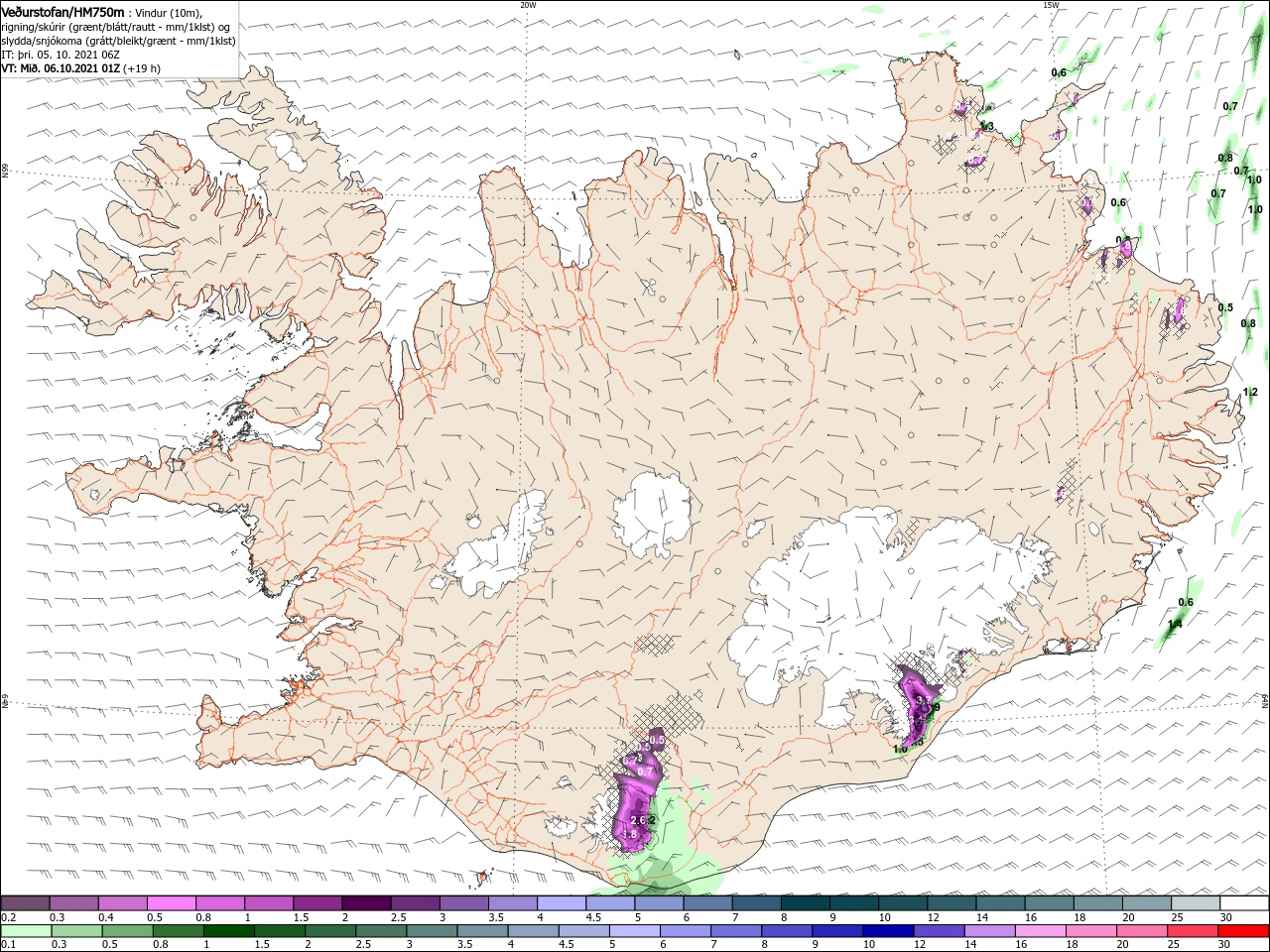Viewport: 1270px width, 952px height.
Task: Select the 'VT: Mið. 06.10.2021 01Z' valid time
Action: tap(61, 68)
